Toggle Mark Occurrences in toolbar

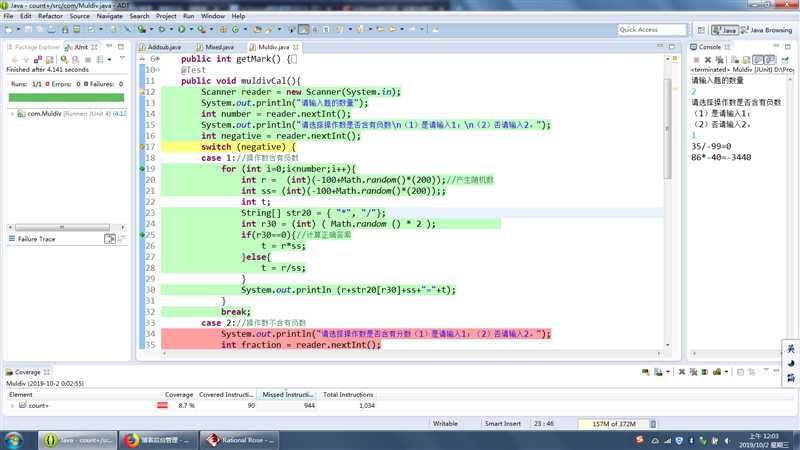pos(304,29)
